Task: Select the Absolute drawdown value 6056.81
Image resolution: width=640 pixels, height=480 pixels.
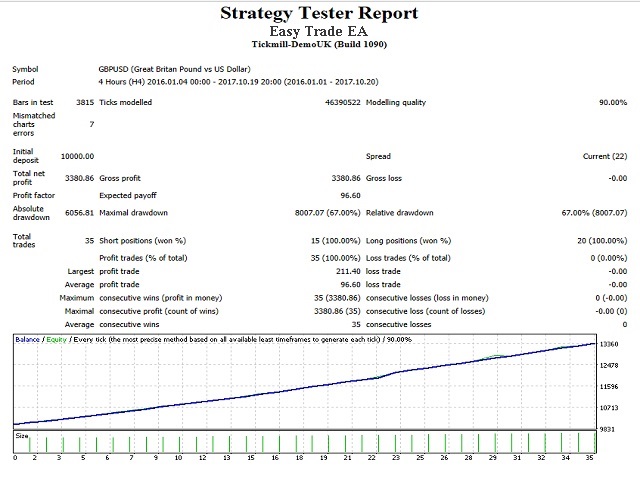Action: 80,213
